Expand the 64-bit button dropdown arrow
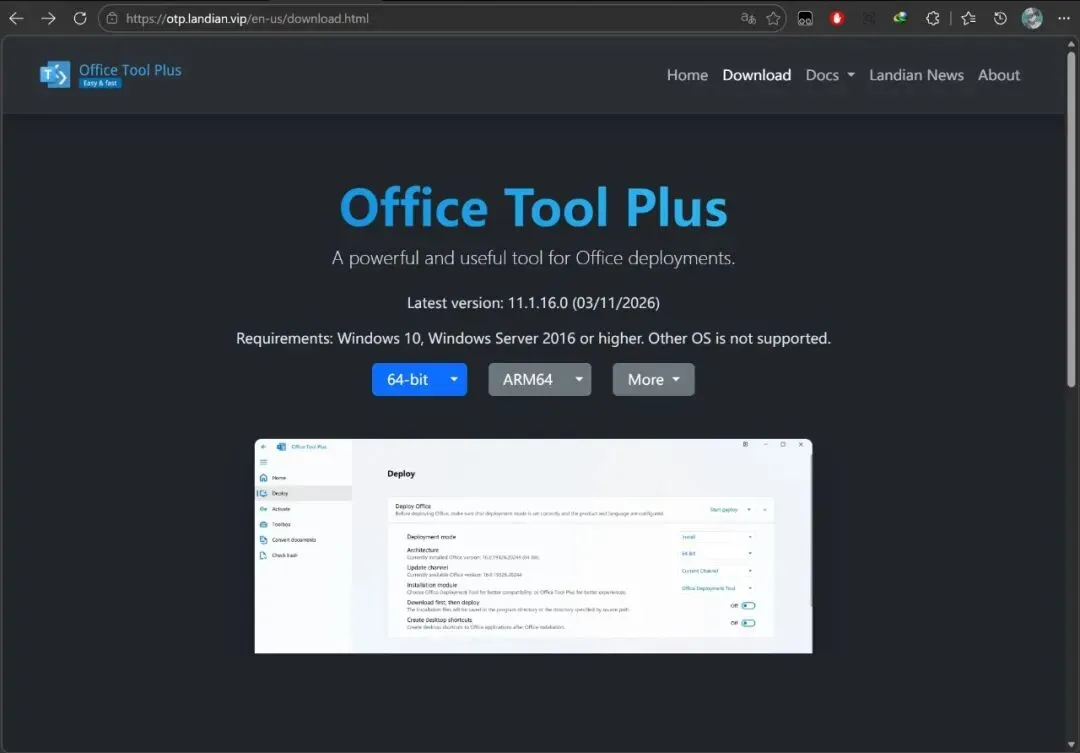This screenshot has width=1080, height=753. [x=454, y=380]
